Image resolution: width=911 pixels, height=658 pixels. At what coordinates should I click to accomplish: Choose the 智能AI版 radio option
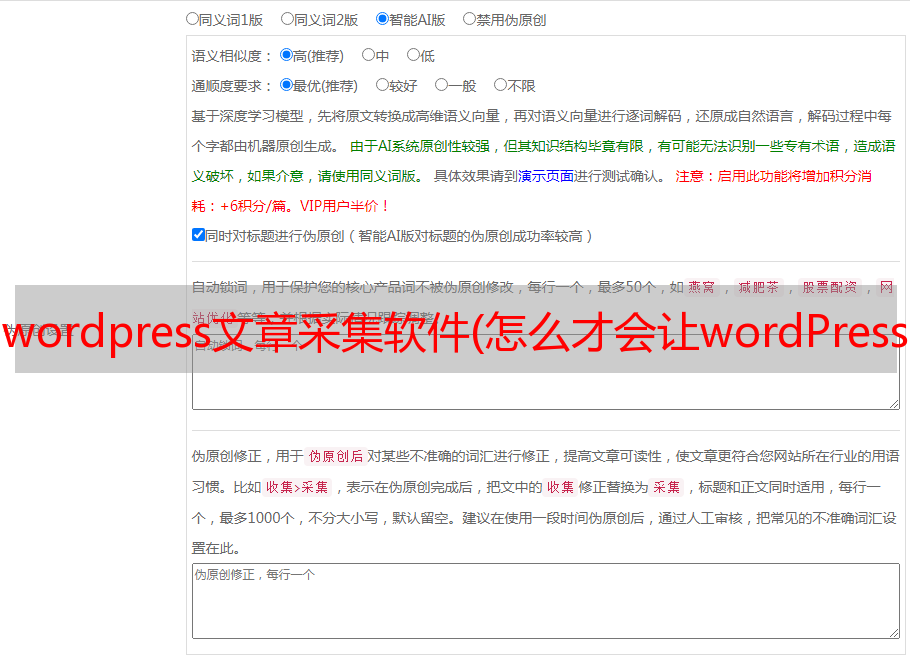(x=382, y=19)
